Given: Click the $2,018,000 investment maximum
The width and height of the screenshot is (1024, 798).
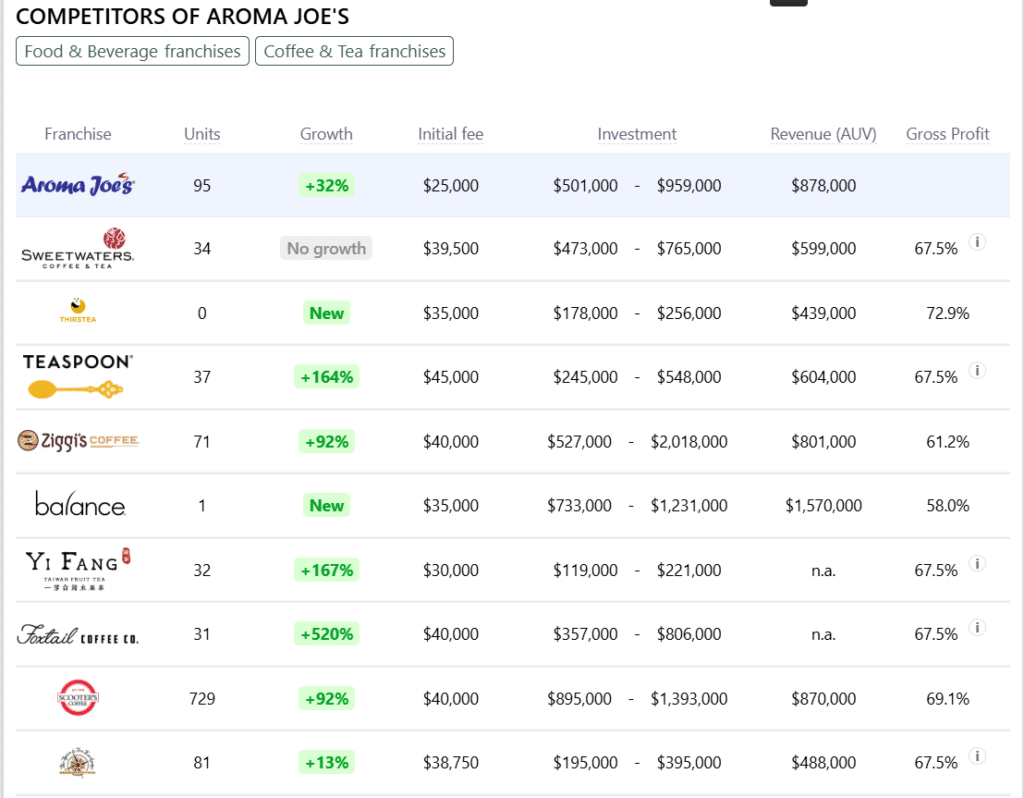Looking at the screenshot, I should click(689, 441).
